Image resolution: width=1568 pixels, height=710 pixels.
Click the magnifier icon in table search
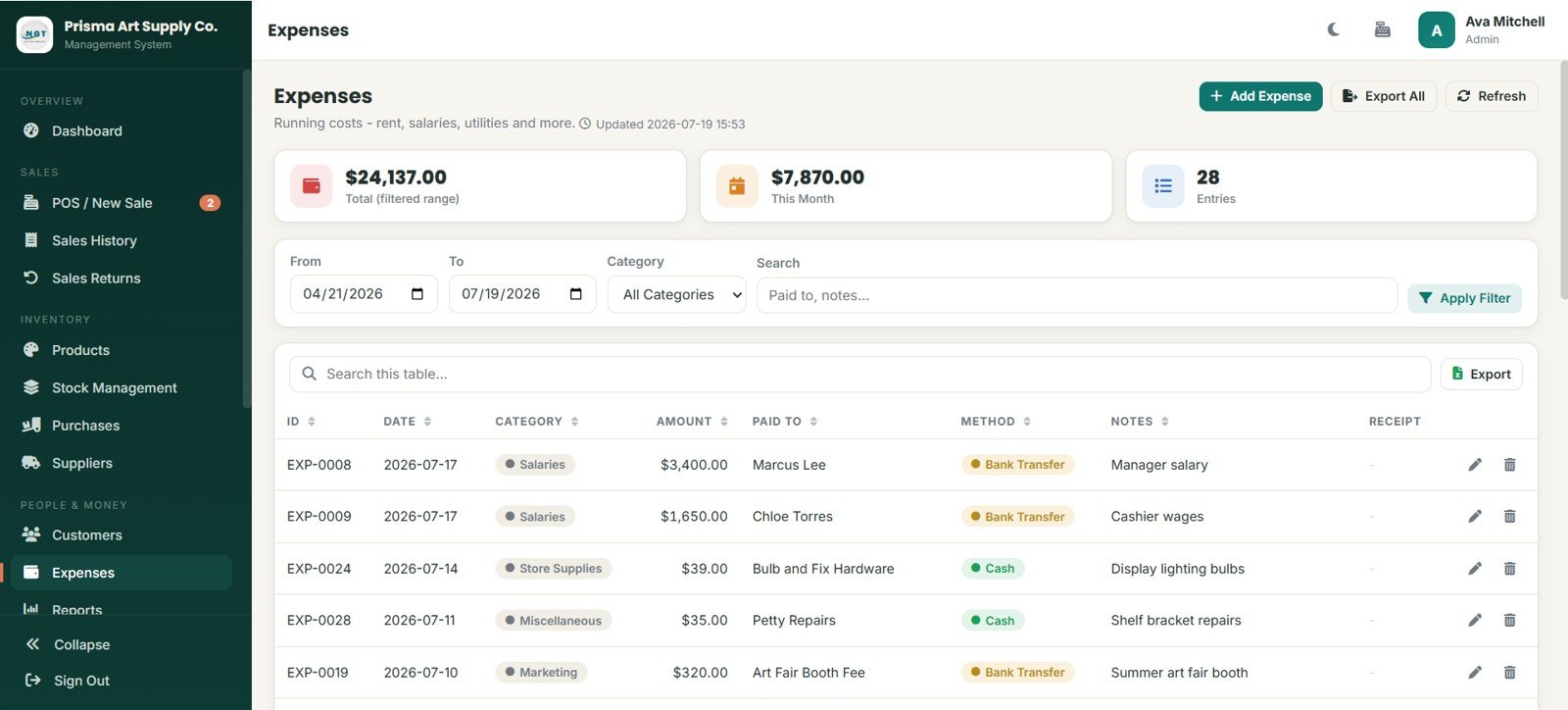click(x=309, y=374)
